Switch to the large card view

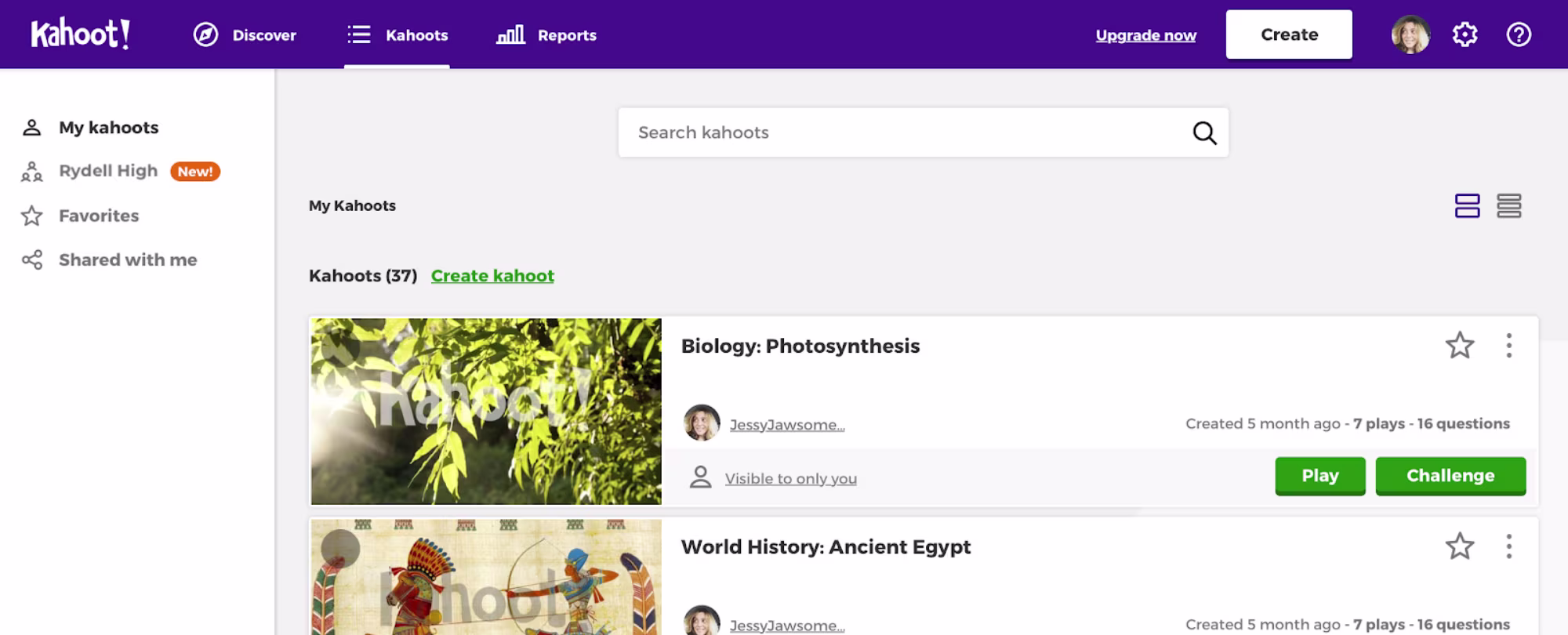click(x=1467, y=205)
